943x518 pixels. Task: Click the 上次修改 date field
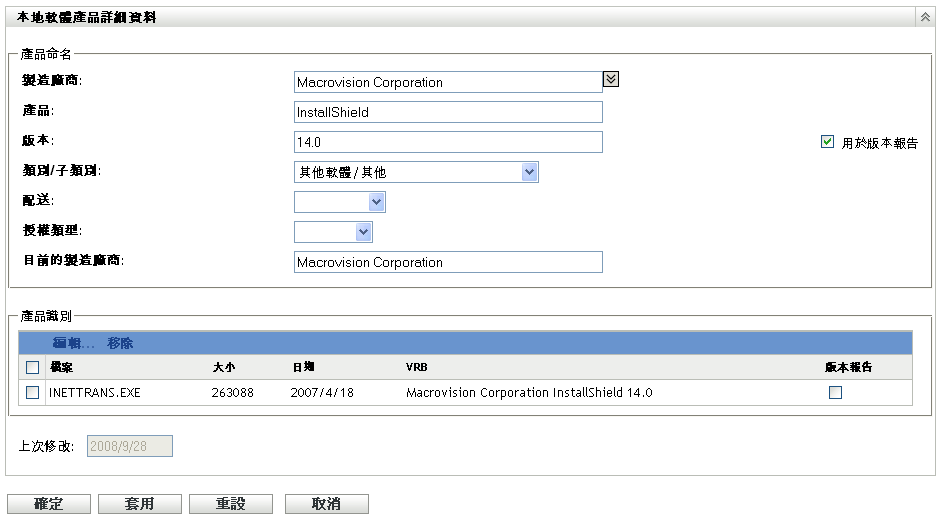(130, 446)
